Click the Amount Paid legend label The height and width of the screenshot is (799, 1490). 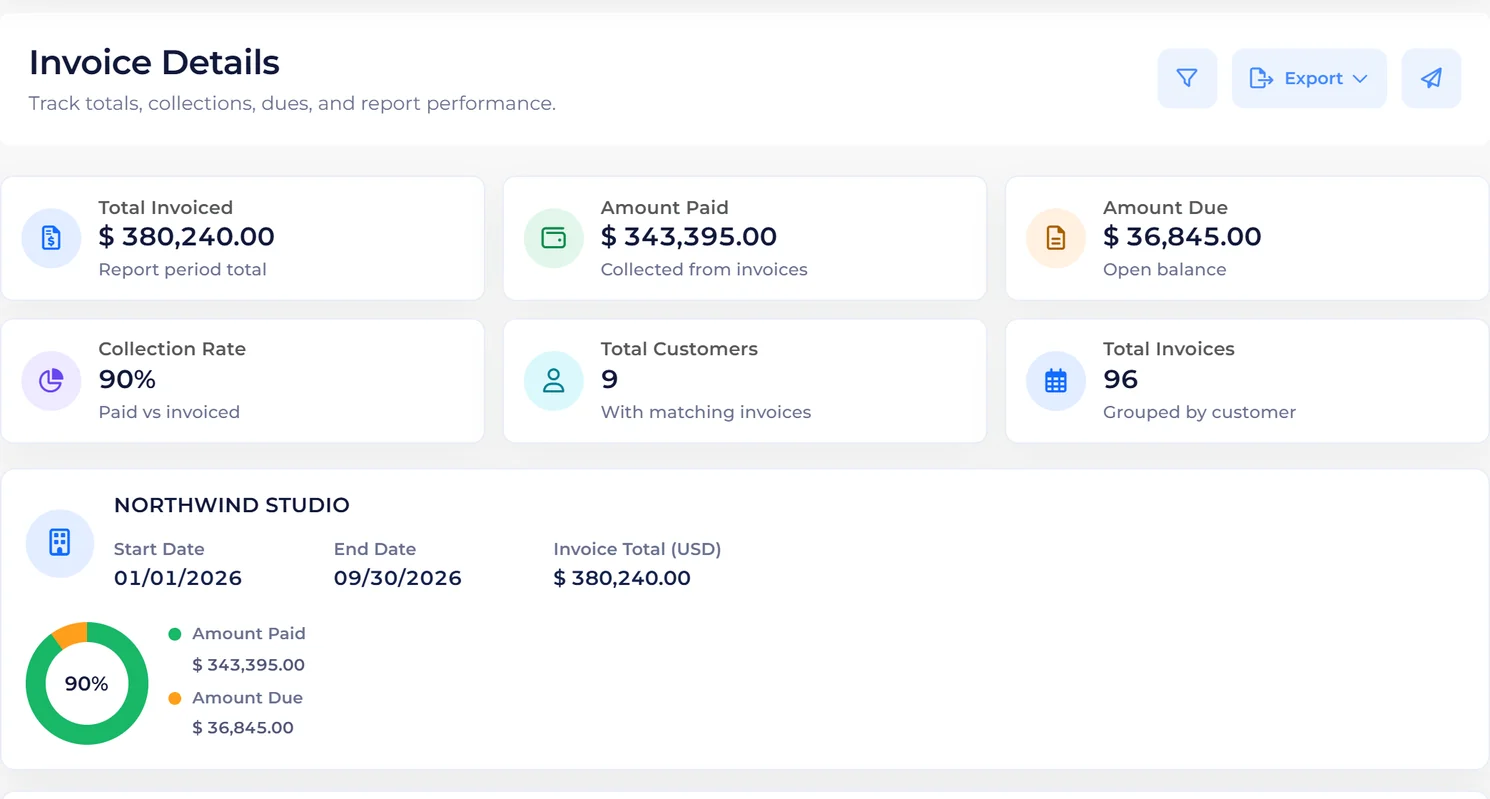[249, 634]
